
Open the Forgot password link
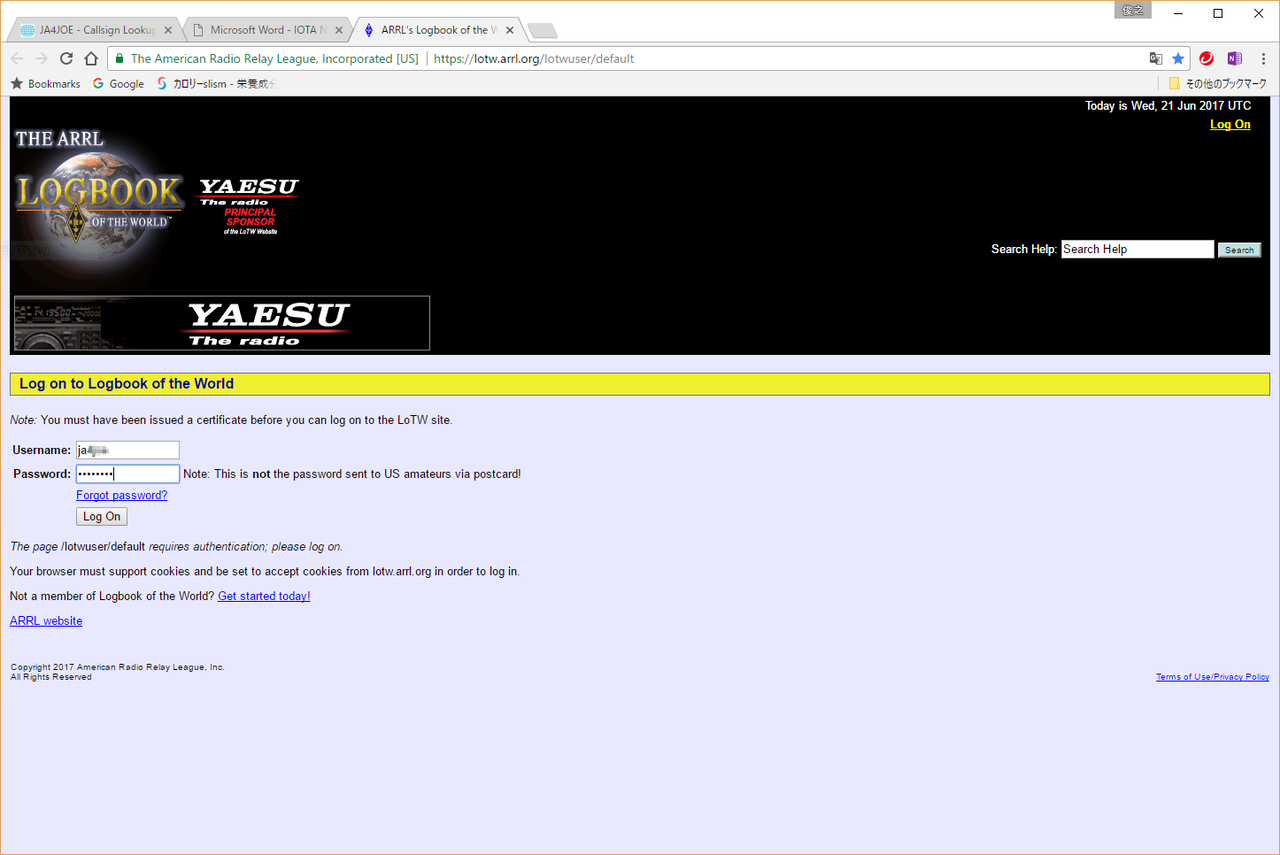point(122,495)
